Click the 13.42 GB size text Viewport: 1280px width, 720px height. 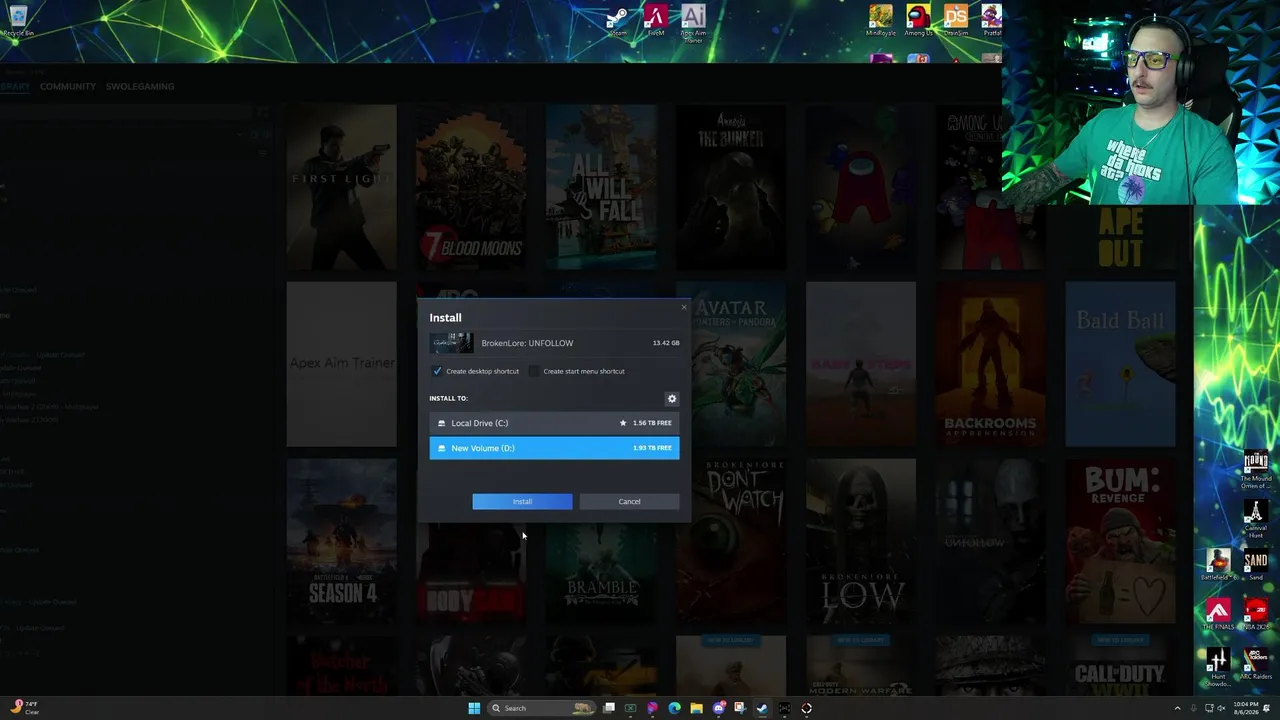(x=666, y=343)
